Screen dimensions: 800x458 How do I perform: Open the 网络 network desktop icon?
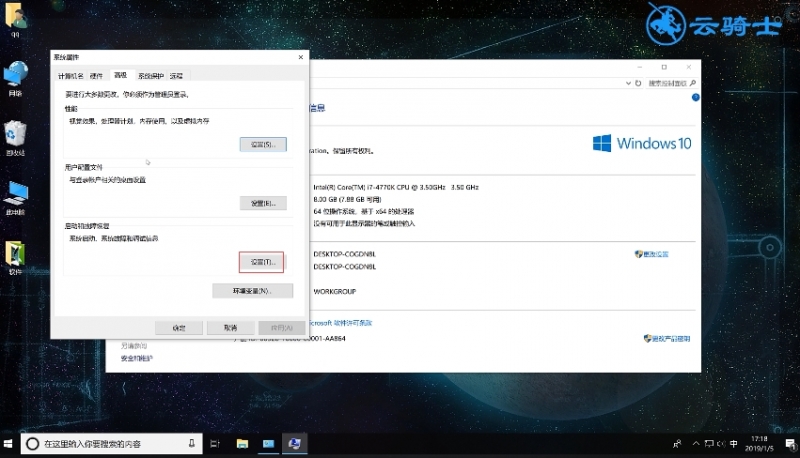15,79
